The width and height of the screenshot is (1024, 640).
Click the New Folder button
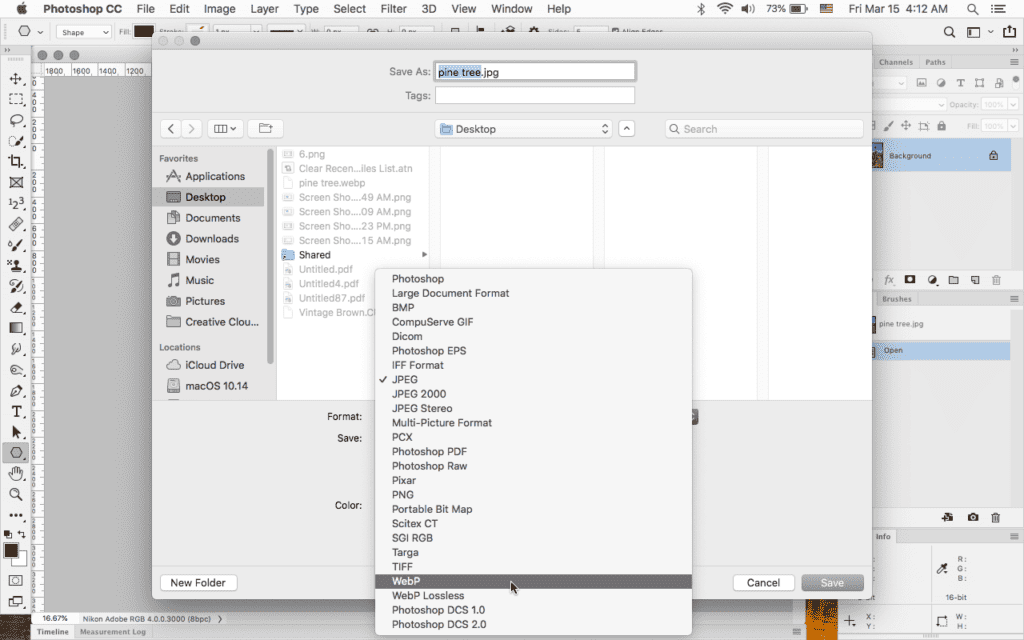tap(198, 583)
